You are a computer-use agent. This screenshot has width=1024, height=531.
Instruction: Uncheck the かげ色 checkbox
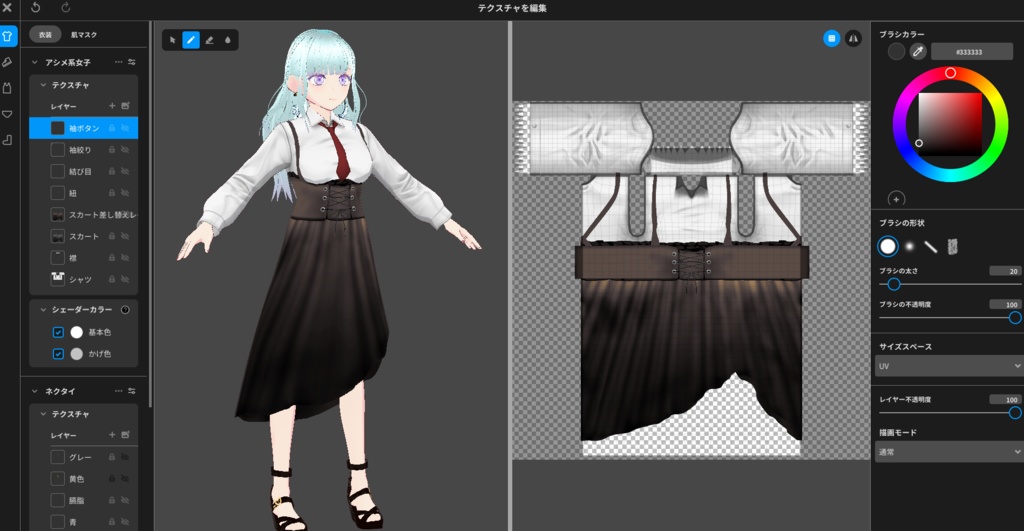coord(58,353)
